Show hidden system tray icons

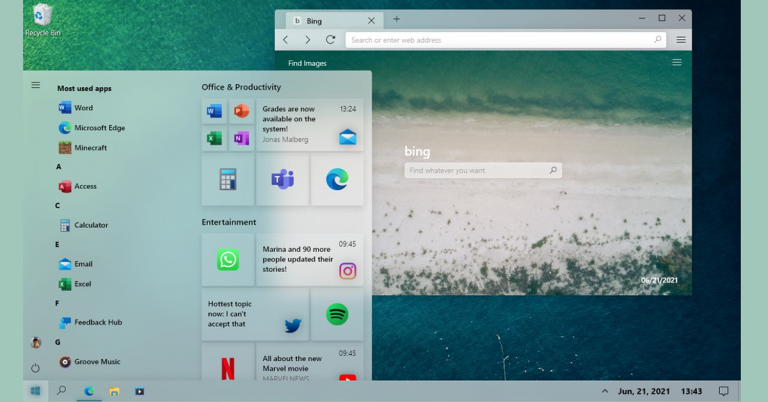point(605,391)
